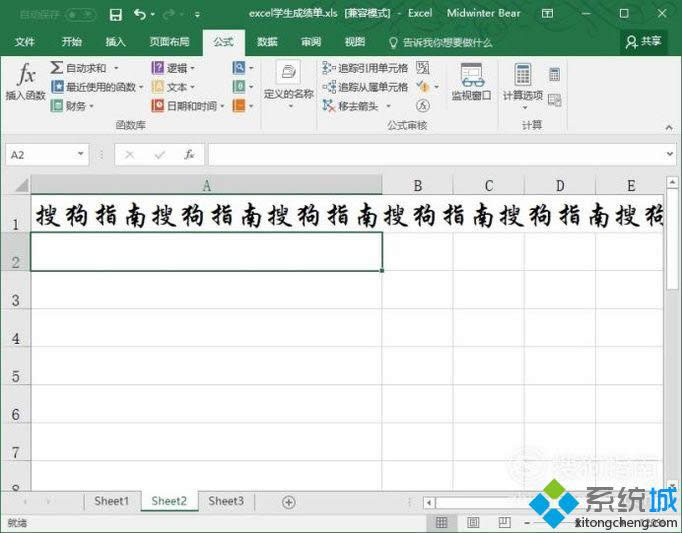This screenshot has width=682, height=533.
Task: Open the Math and Trig functions icon
Action: click(239, 87)
